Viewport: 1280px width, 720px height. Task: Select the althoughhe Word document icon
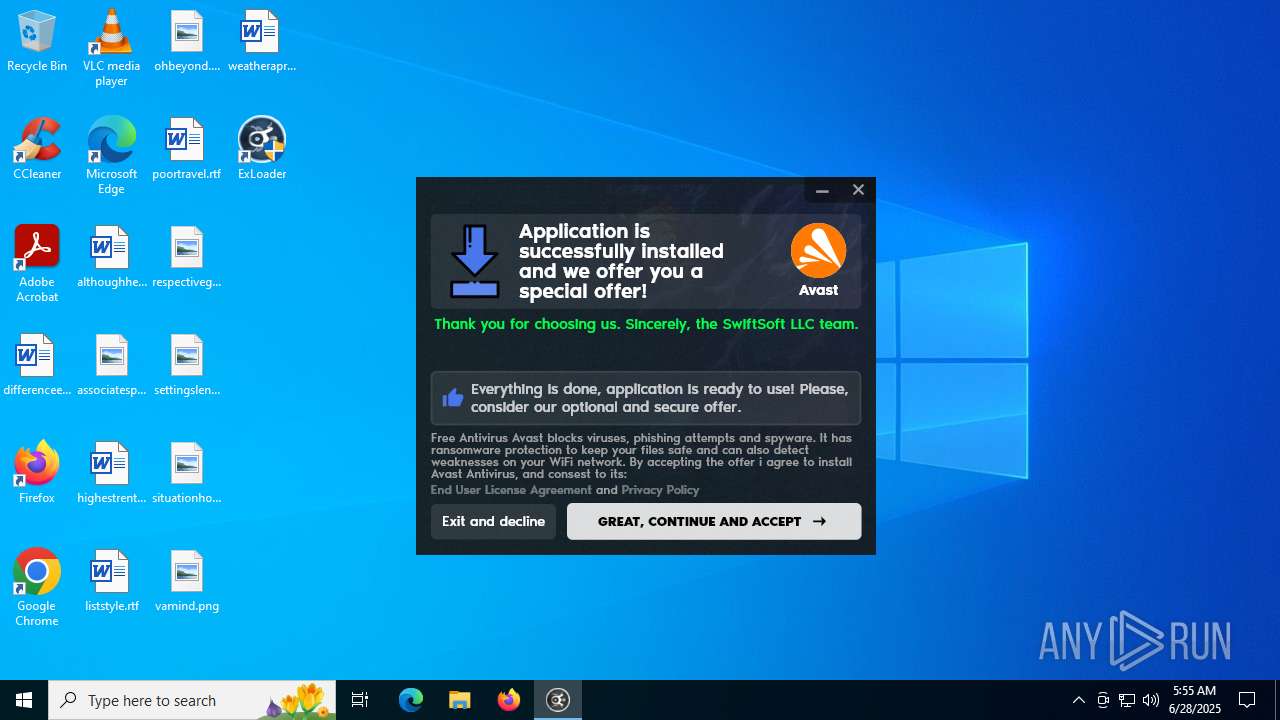coord(111,257)
